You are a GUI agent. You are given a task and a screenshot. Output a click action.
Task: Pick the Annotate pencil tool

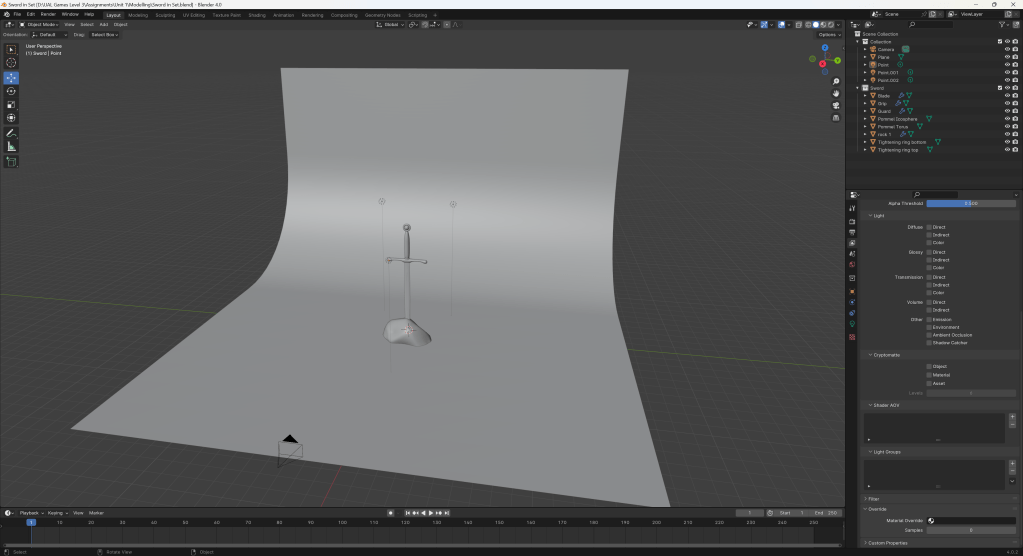point(12,132)
